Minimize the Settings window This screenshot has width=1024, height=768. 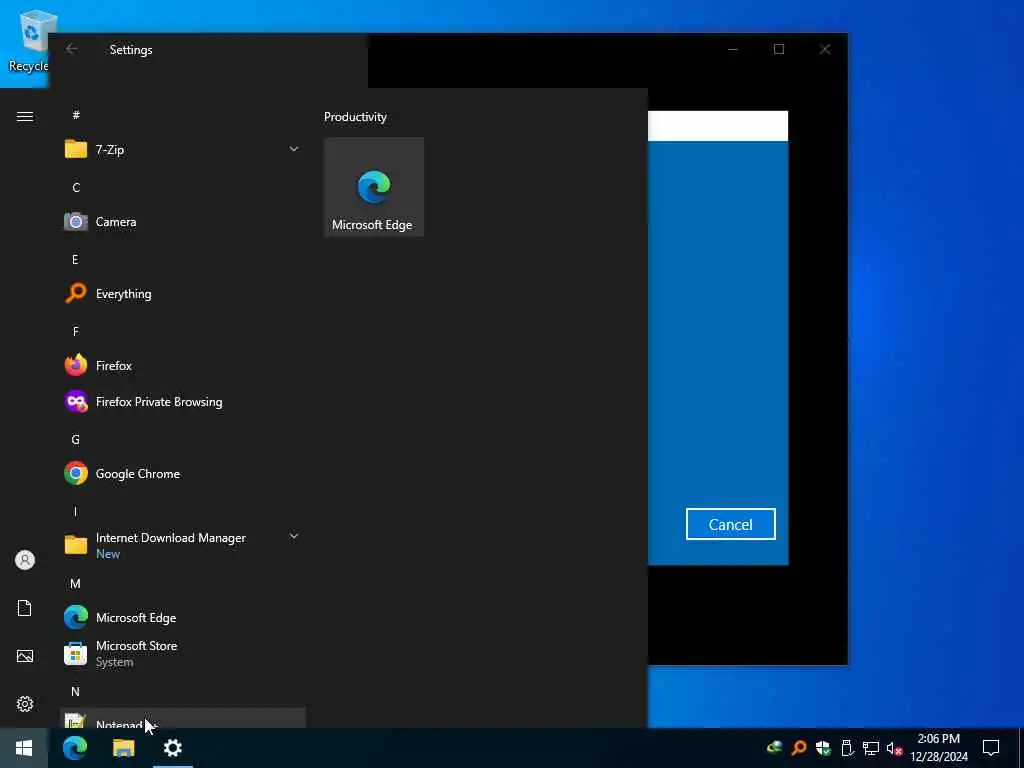733,49
